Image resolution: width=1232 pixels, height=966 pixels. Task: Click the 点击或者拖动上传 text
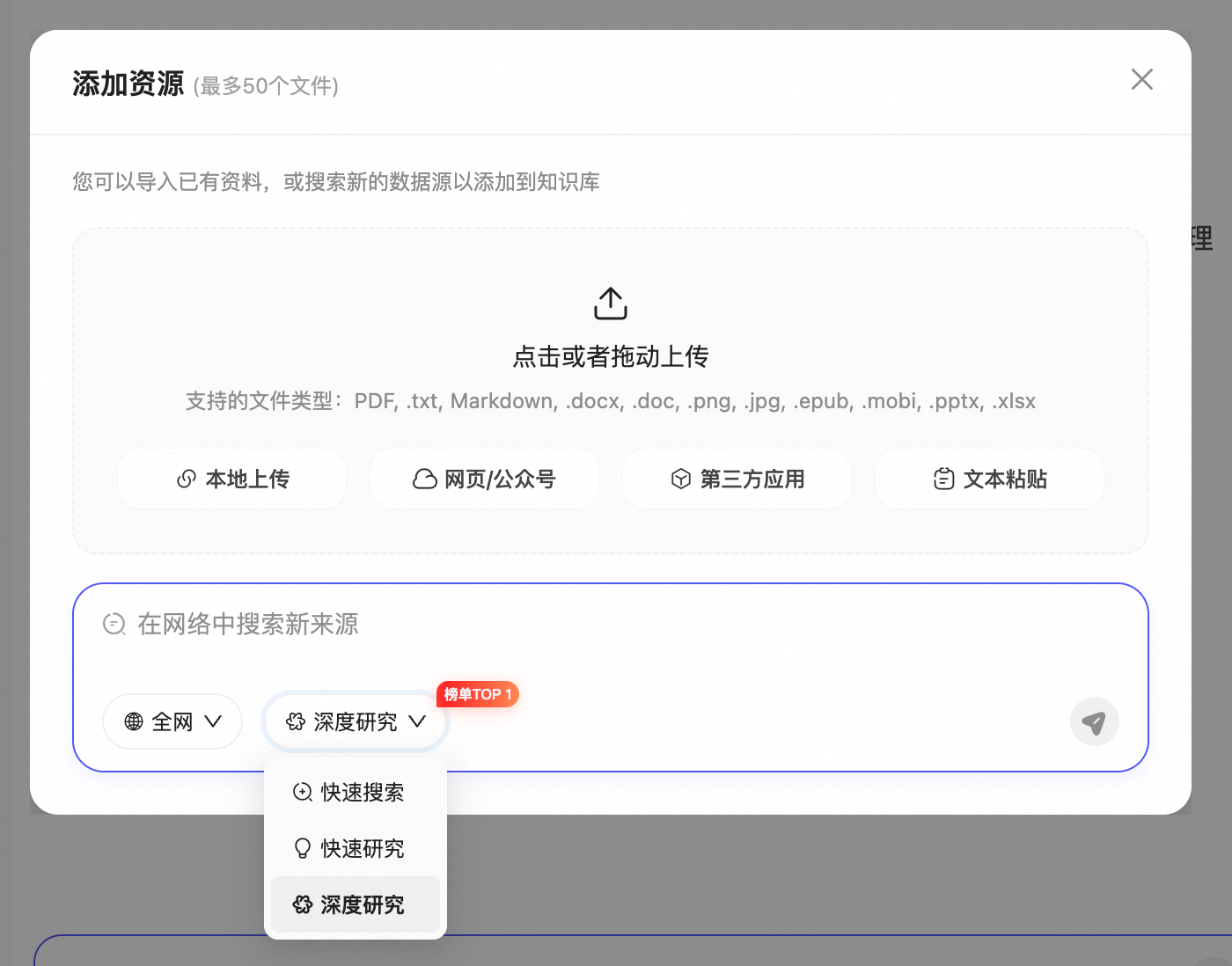[x=611, y=356]
